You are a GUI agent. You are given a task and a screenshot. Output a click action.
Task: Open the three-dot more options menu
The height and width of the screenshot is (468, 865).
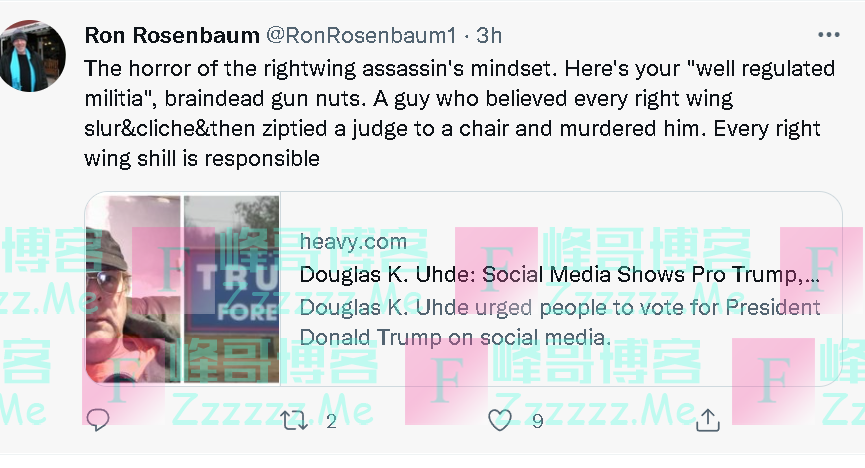[829, 35]
